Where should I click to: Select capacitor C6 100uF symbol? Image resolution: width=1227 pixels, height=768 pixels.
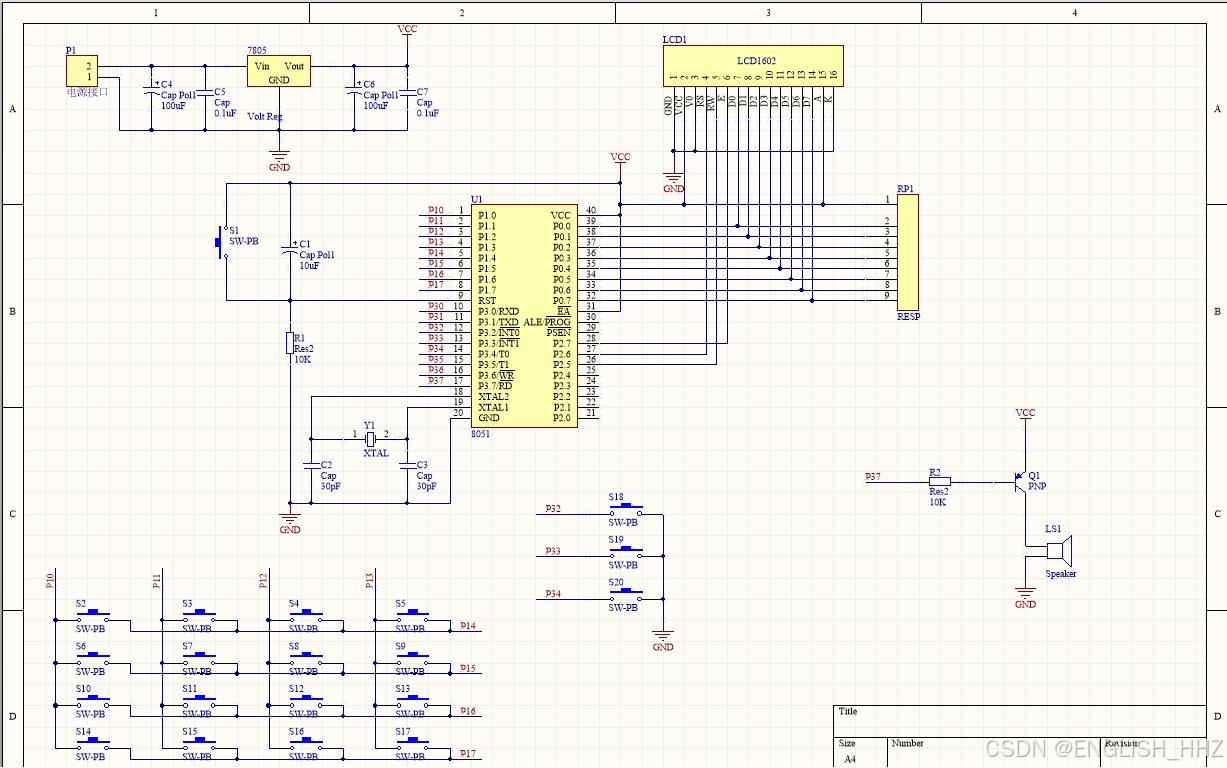click(354, 92)
